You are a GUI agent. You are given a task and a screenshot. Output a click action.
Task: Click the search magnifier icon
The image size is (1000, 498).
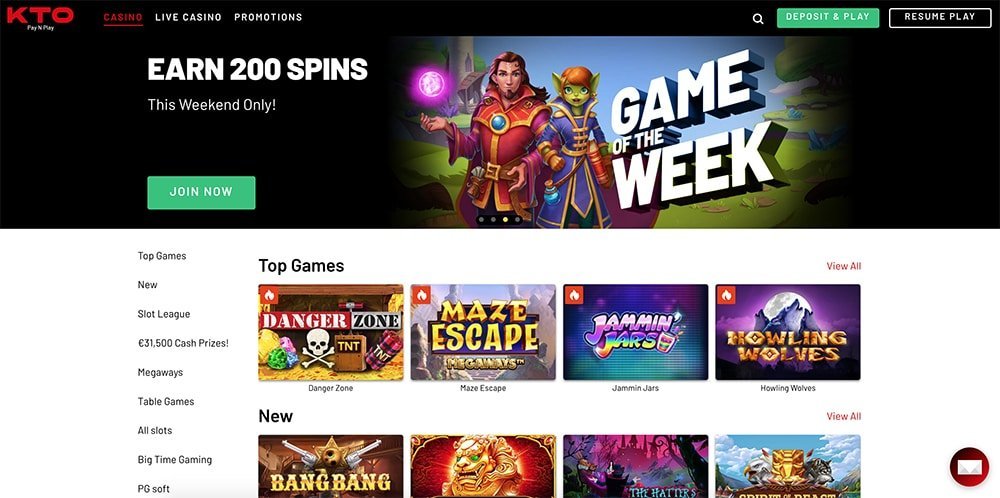758,18
